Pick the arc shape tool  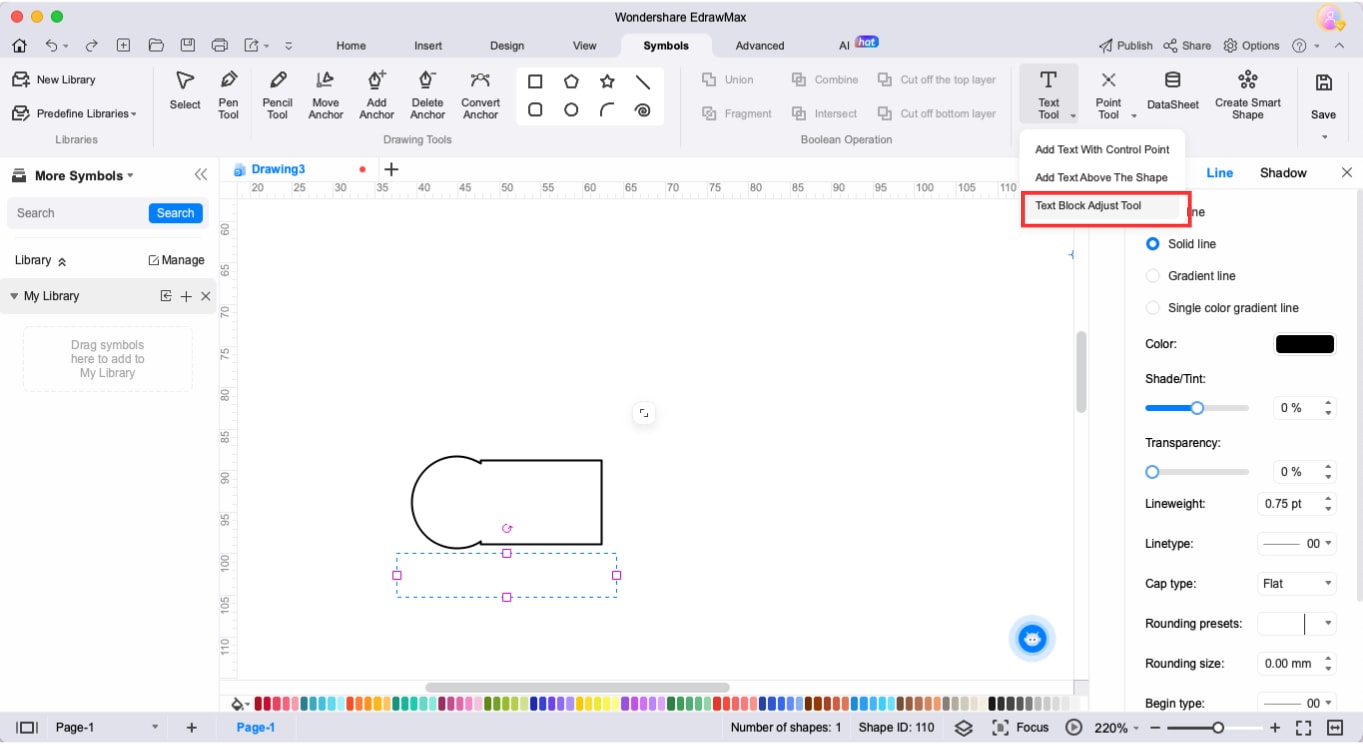tap(607, 110)
